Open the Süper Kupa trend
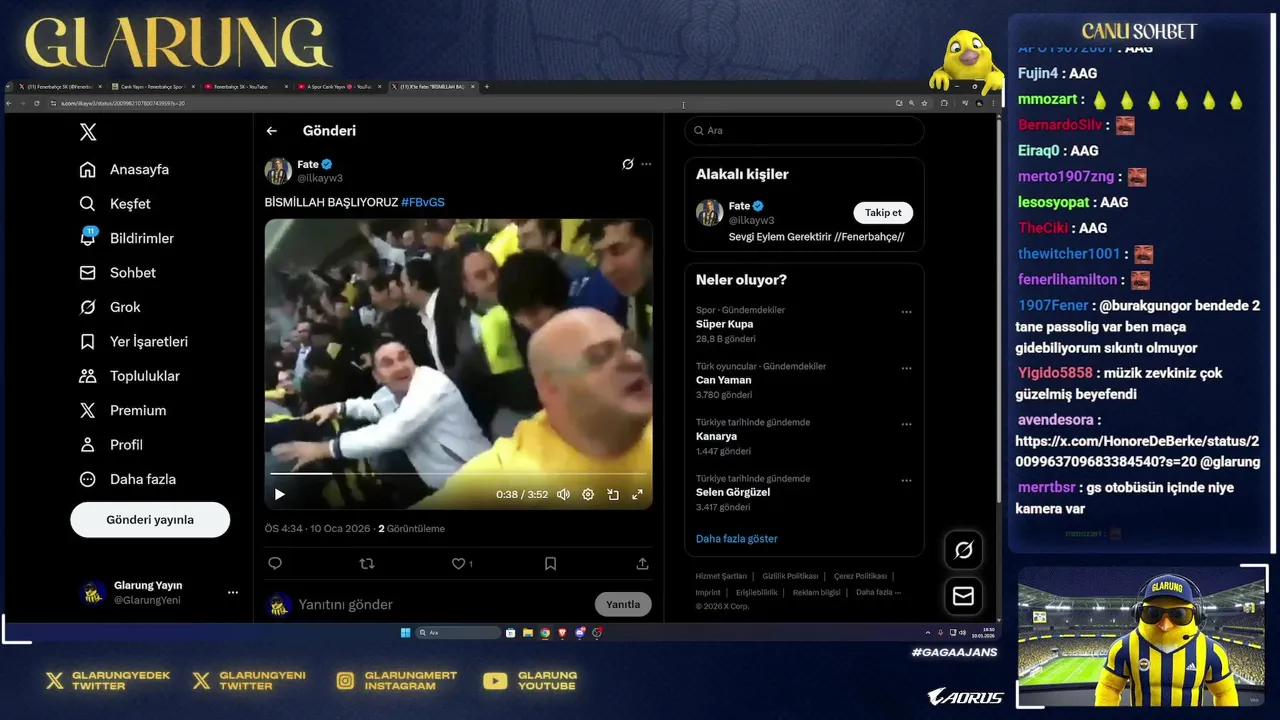1280x720 pixels. pos(725,324)
